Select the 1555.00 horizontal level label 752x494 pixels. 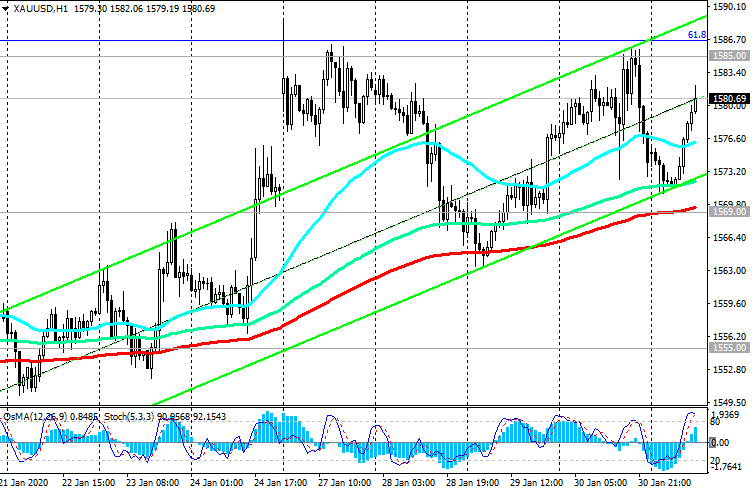click(729, 348)
